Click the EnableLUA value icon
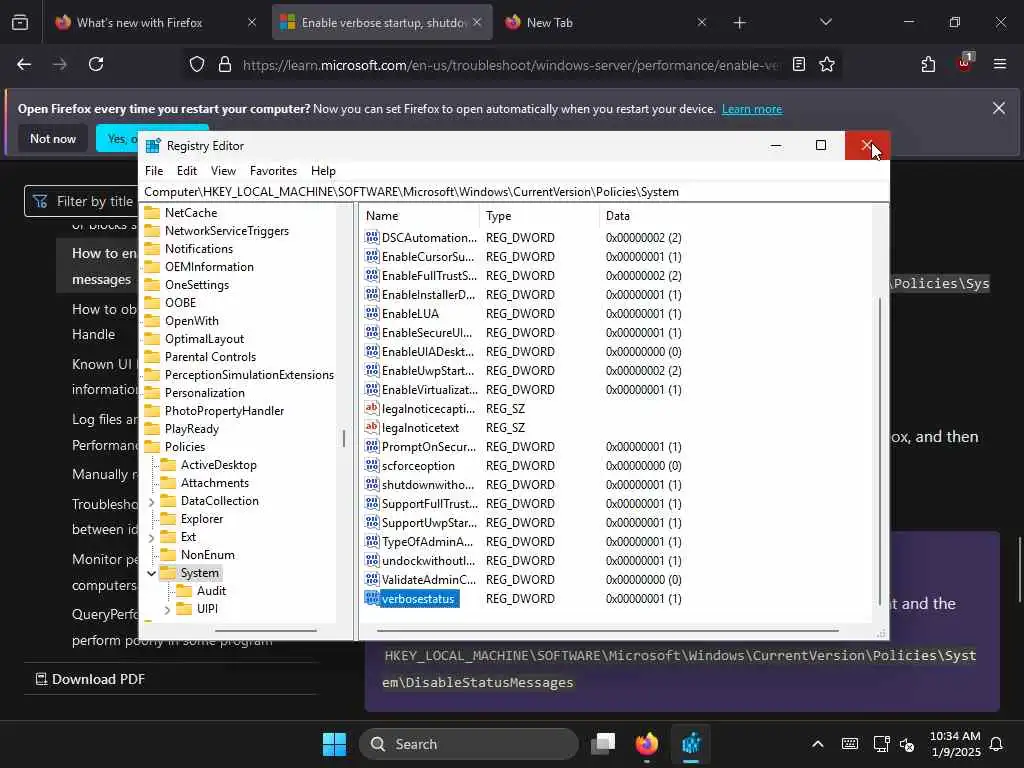Viewport: 1024px width, 768px height. (x=372, y=313)
